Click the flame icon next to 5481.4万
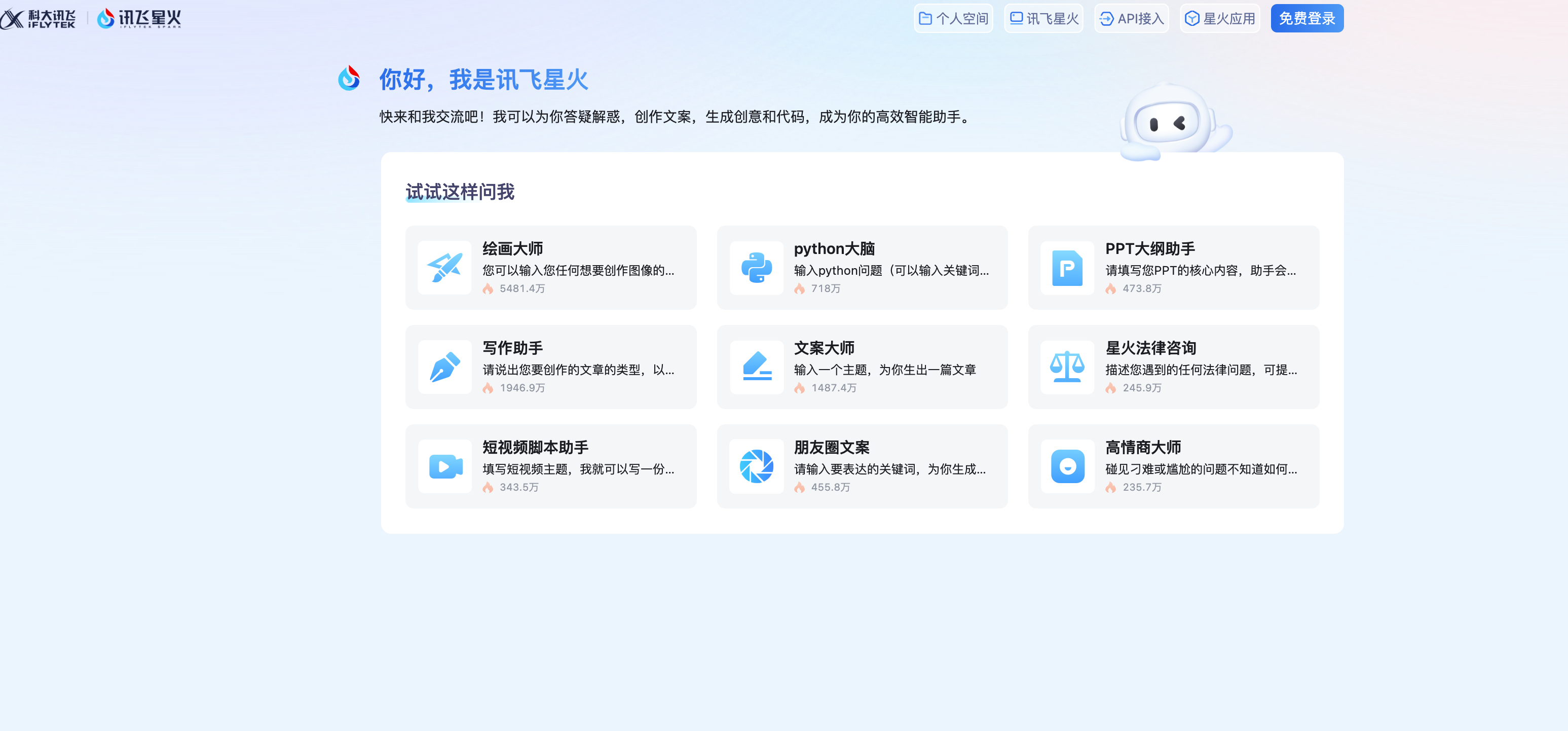This screenshot has height=731, width=1568. tap(488, 288)
